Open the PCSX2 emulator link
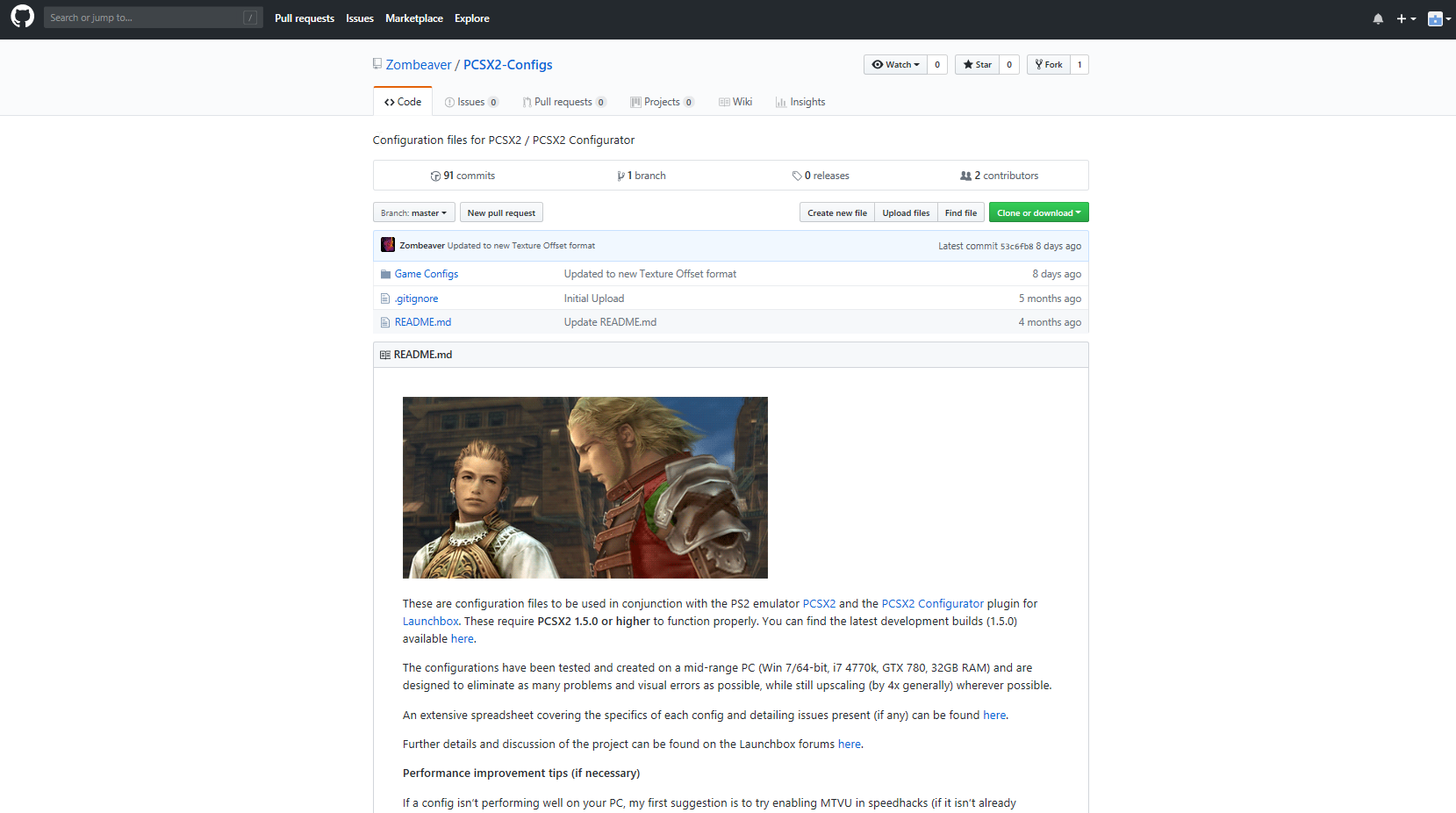Screen dimensions: 1456x813 point(819,604)
